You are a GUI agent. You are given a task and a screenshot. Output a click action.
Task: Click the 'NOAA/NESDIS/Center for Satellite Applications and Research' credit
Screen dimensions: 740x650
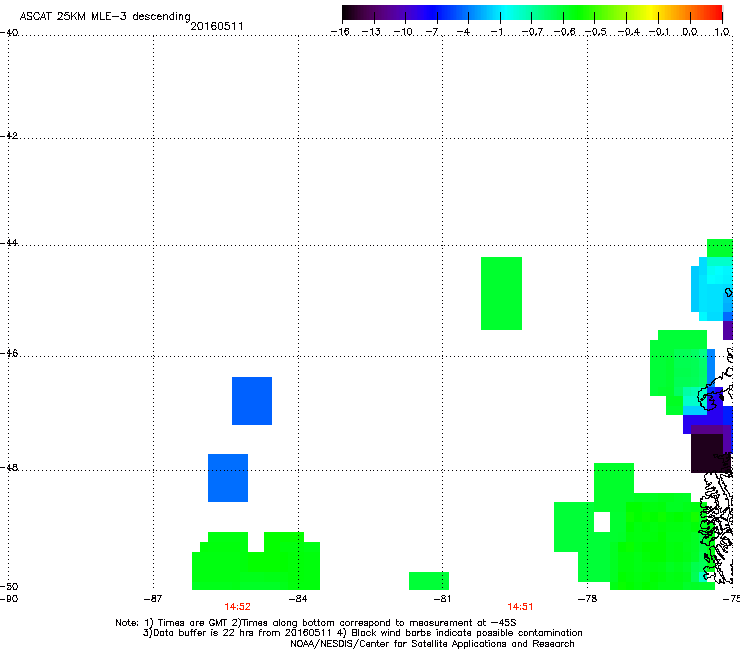pos(432,644)
